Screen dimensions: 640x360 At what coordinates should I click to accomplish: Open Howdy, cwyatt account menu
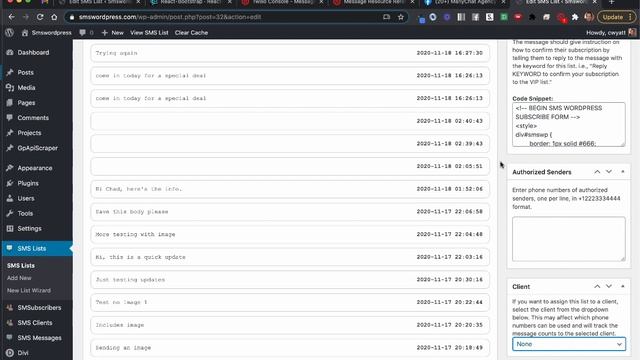[x=611, y=33]
